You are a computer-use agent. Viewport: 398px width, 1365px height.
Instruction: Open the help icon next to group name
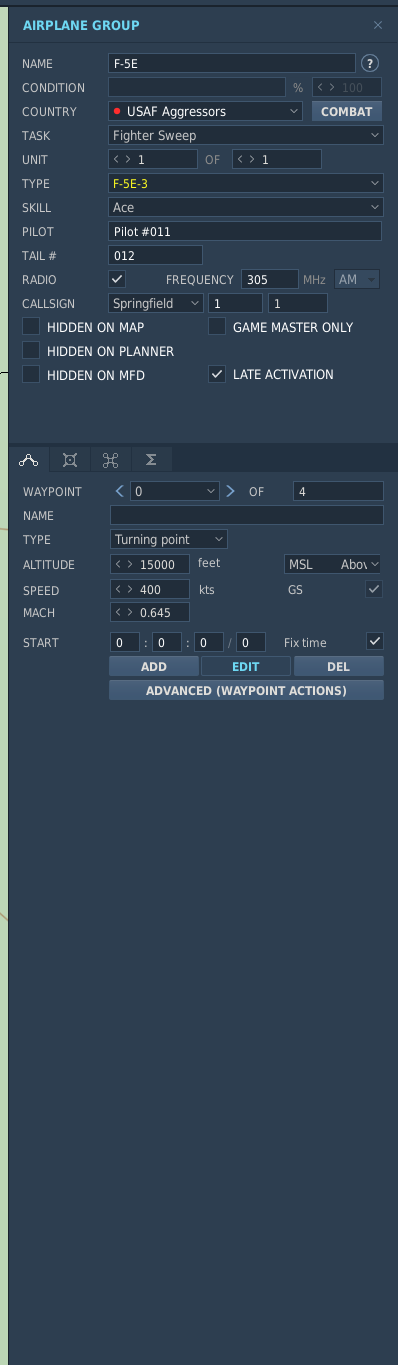(x=370, y=63)
